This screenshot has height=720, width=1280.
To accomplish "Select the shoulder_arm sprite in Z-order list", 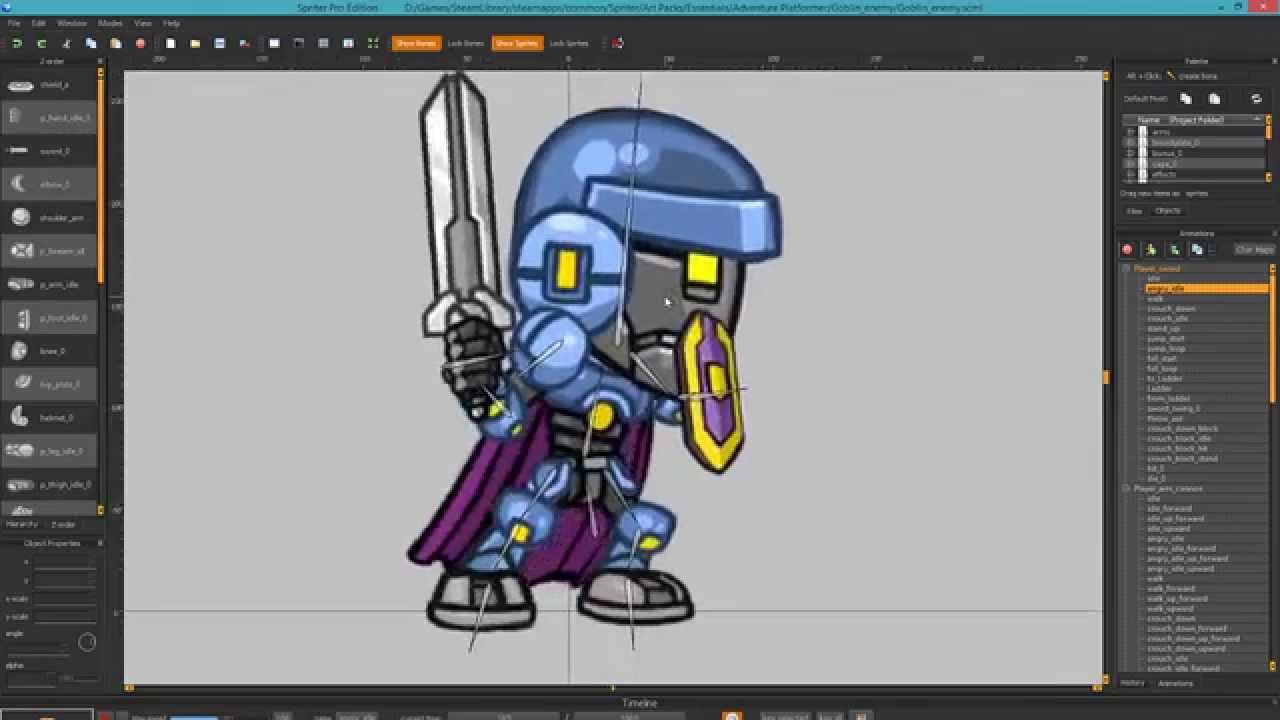I will click(x=49, y=218).
